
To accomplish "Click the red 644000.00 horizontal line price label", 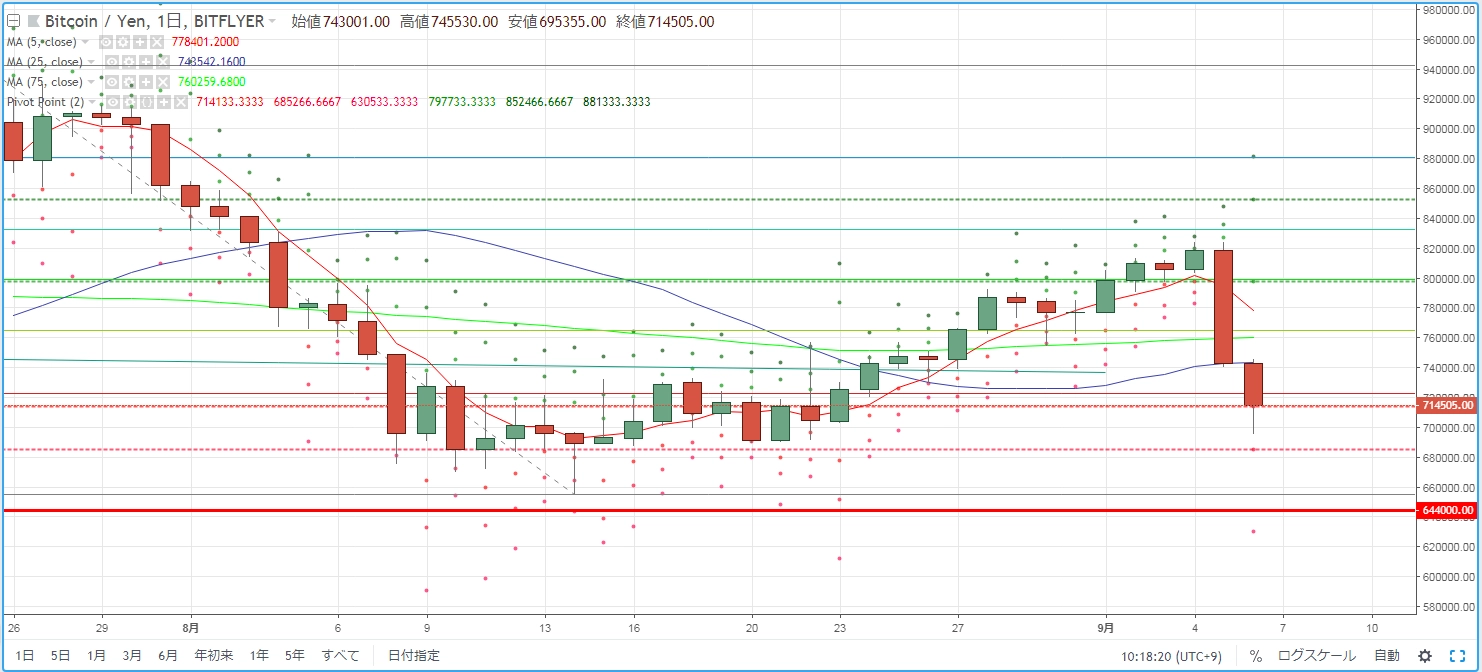I will [x=1446, y=510].
